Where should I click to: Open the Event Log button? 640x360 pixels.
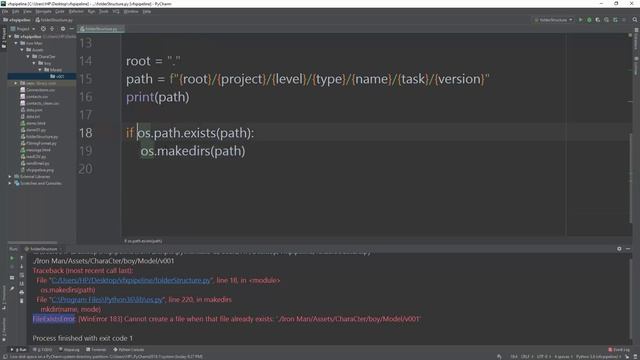[619, 349]
